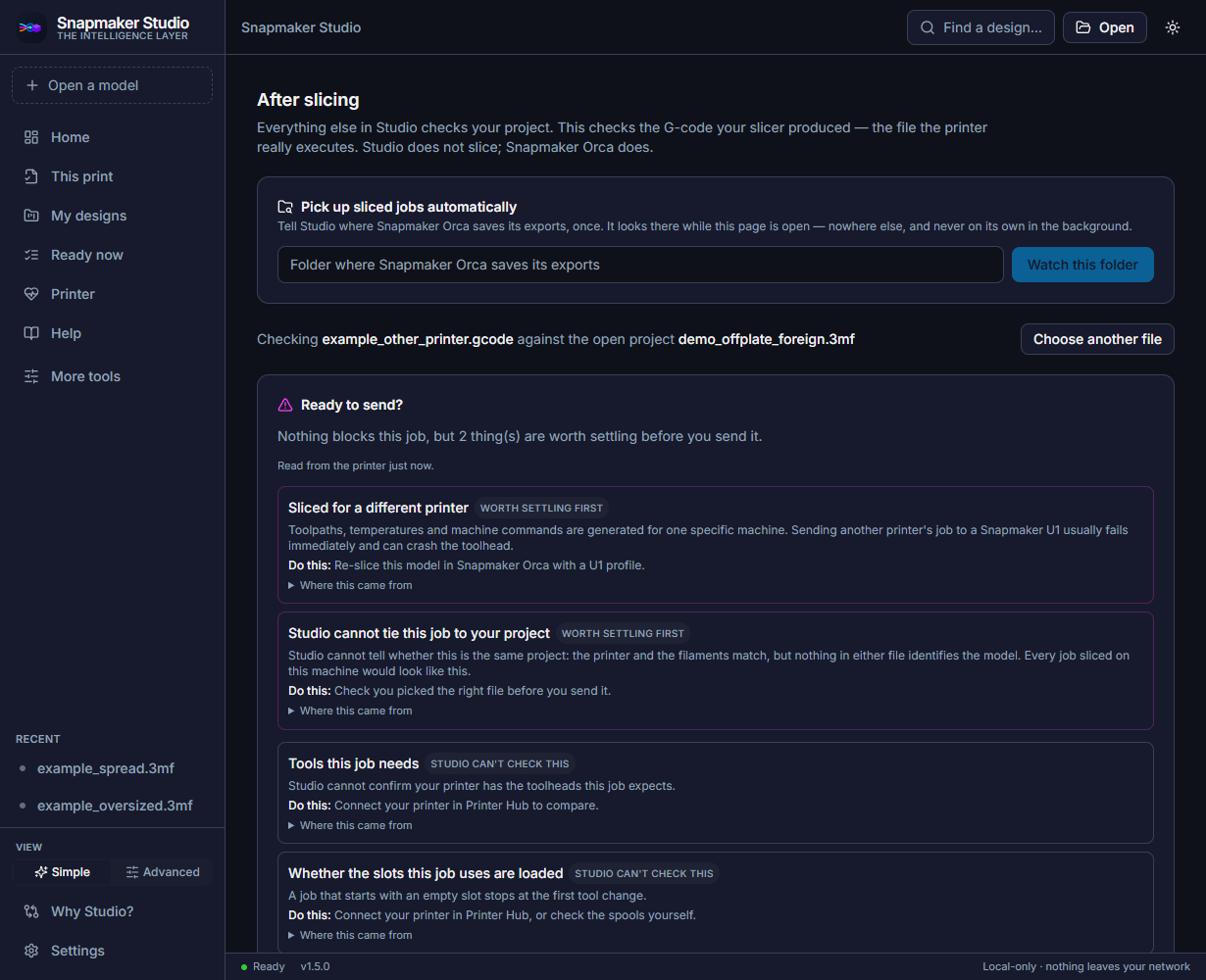This screenshot has width=1206, height=980.
Task: Expand 'Where this came from' under Whether the slots are loaded
Action: (350, 935)
